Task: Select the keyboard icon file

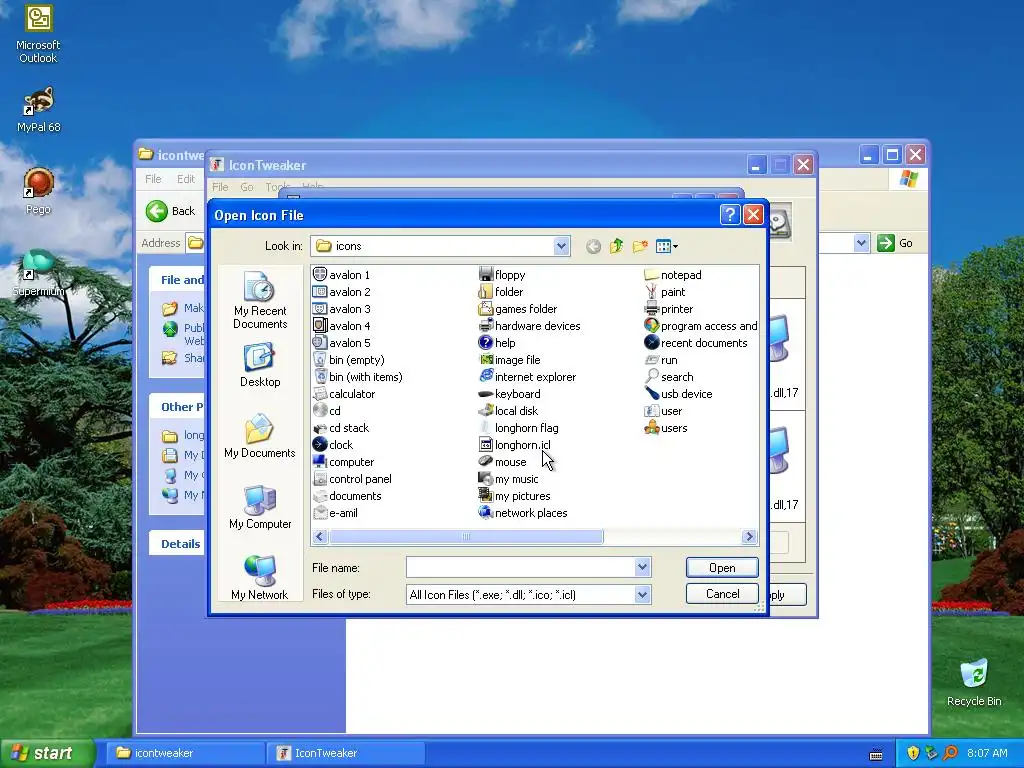Action: pyautogui.click(x=510, y=394)
